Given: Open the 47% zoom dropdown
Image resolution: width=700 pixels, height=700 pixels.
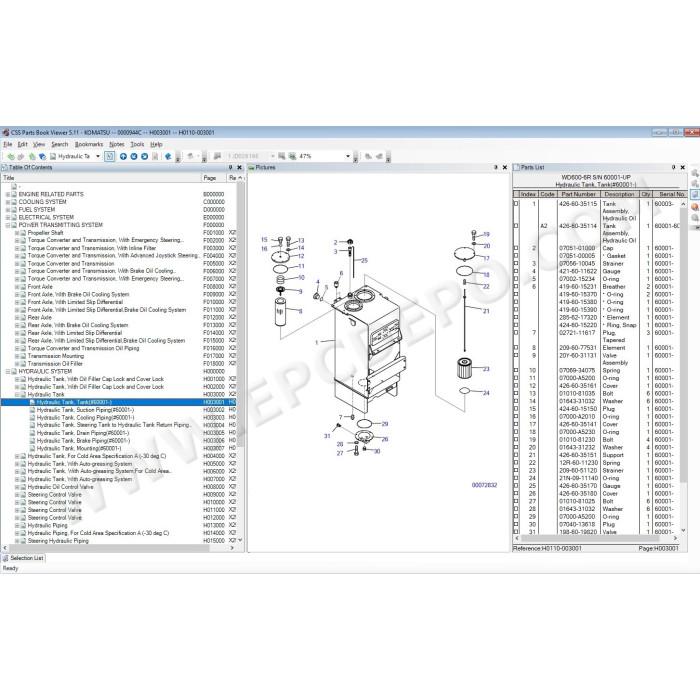Looking at the screenshot, I should (x=348, y=156).
